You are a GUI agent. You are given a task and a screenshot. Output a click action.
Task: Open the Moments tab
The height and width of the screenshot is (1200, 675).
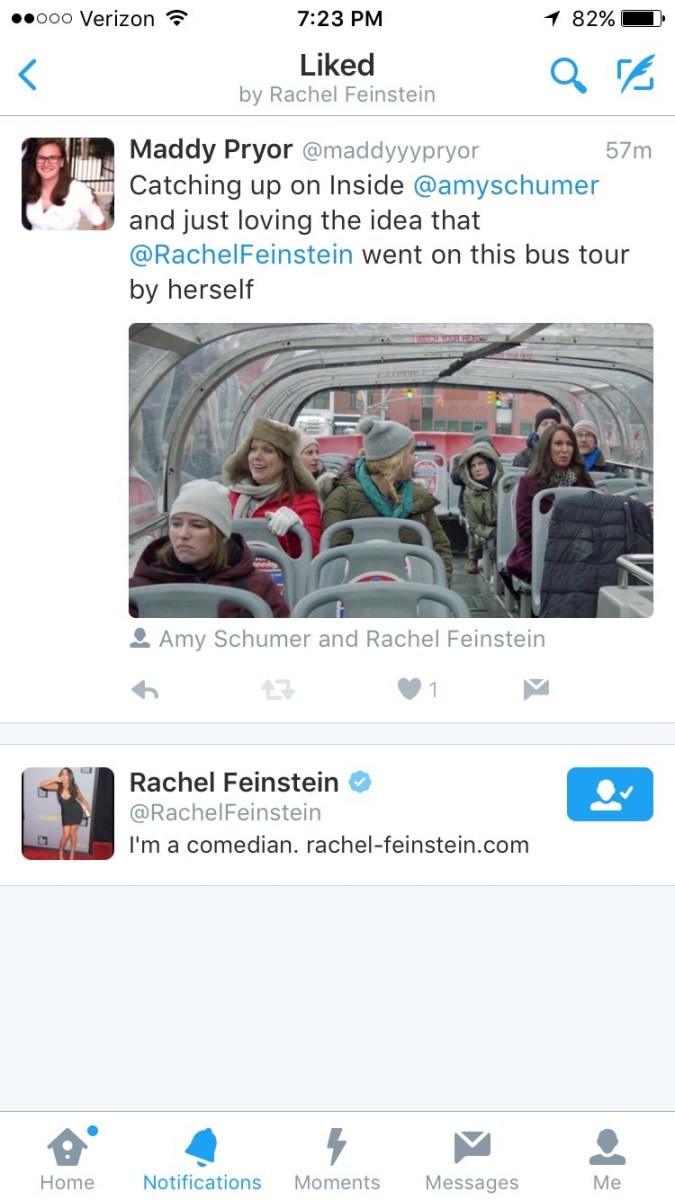click(x=337, y=1160)
